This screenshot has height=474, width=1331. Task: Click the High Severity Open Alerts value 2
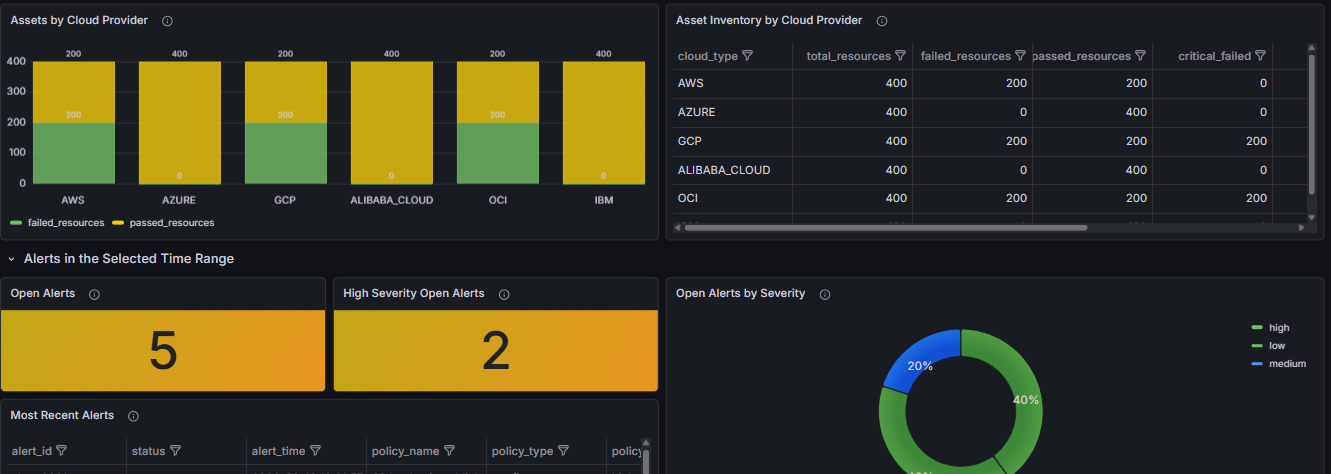496,351
